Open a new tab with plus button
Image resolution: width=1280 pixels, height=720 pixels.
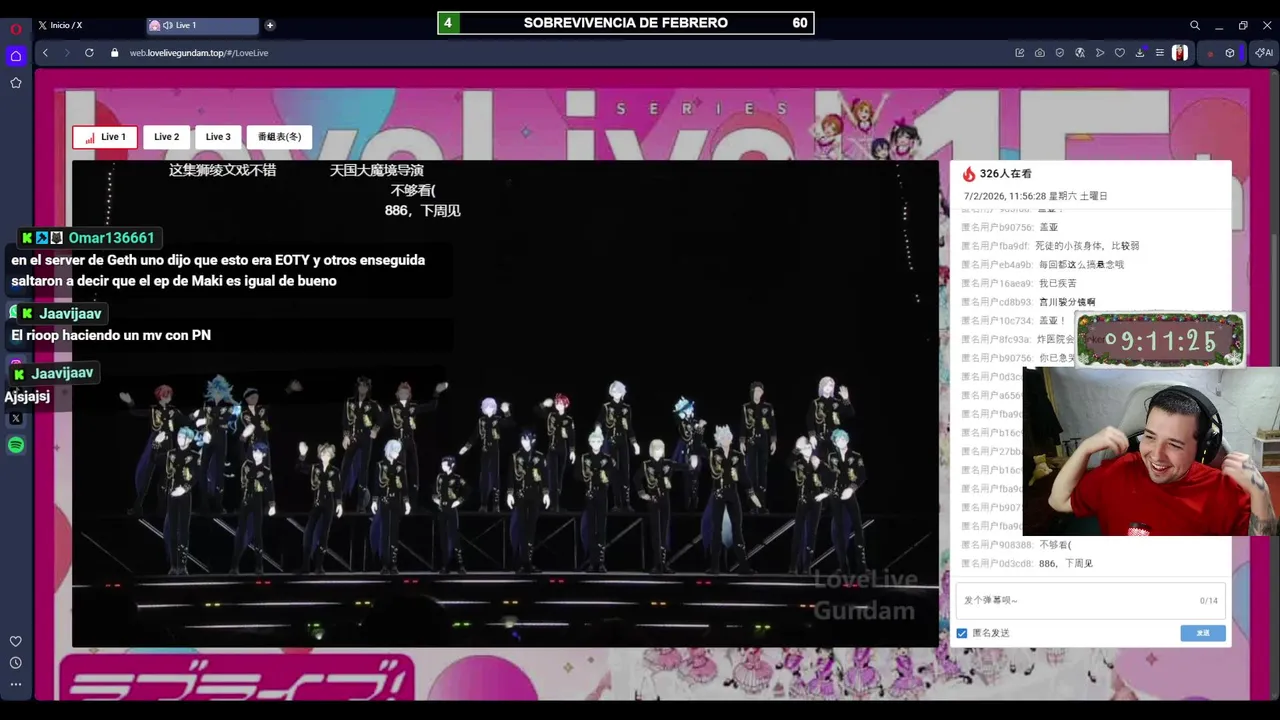pyautogui.click(x=270, y=25)
